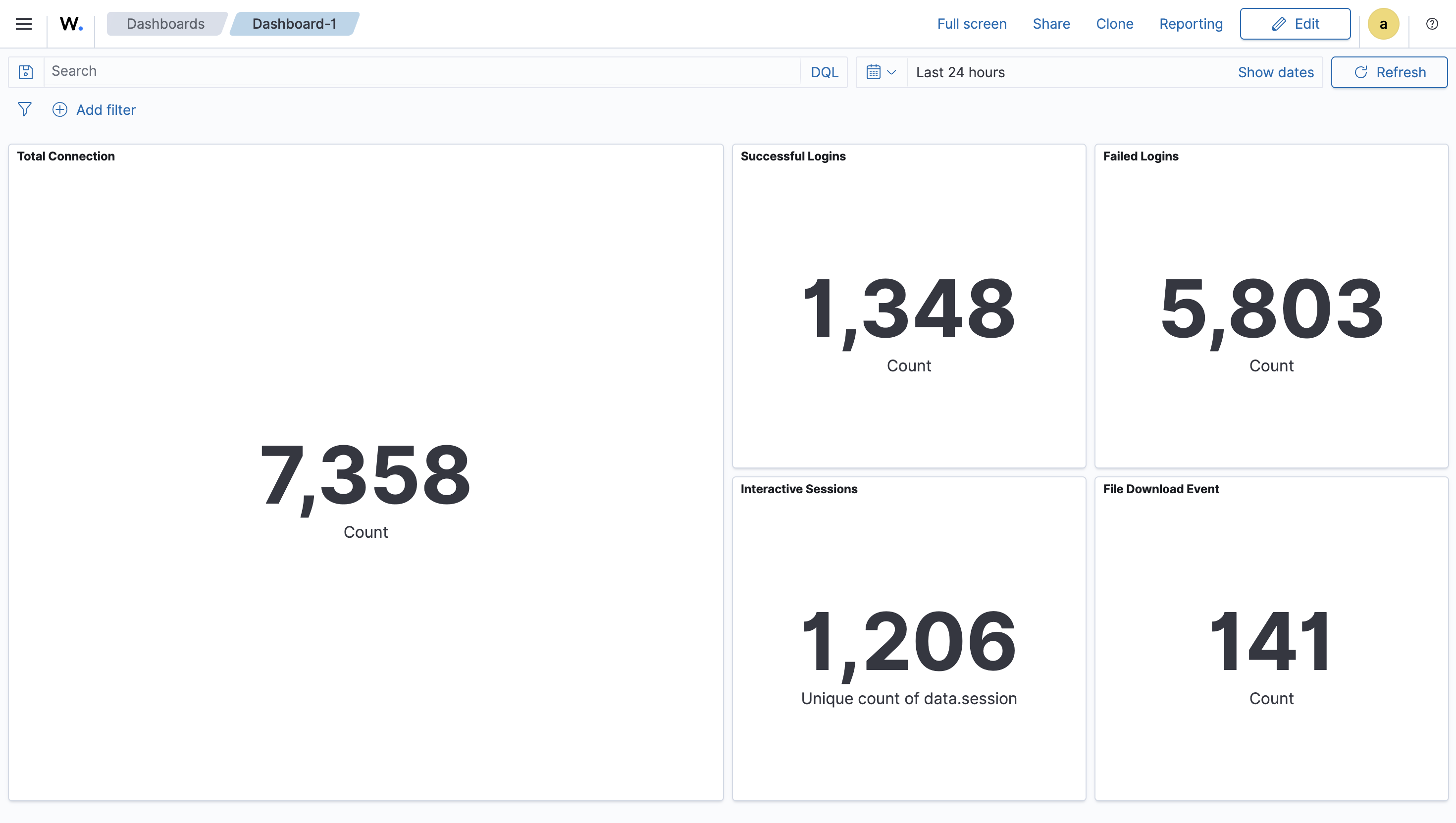The image size is (1456, 823).
Task: Open the main navigation hamburger menu
Action: pyautogui.click(x=24, y=24)
